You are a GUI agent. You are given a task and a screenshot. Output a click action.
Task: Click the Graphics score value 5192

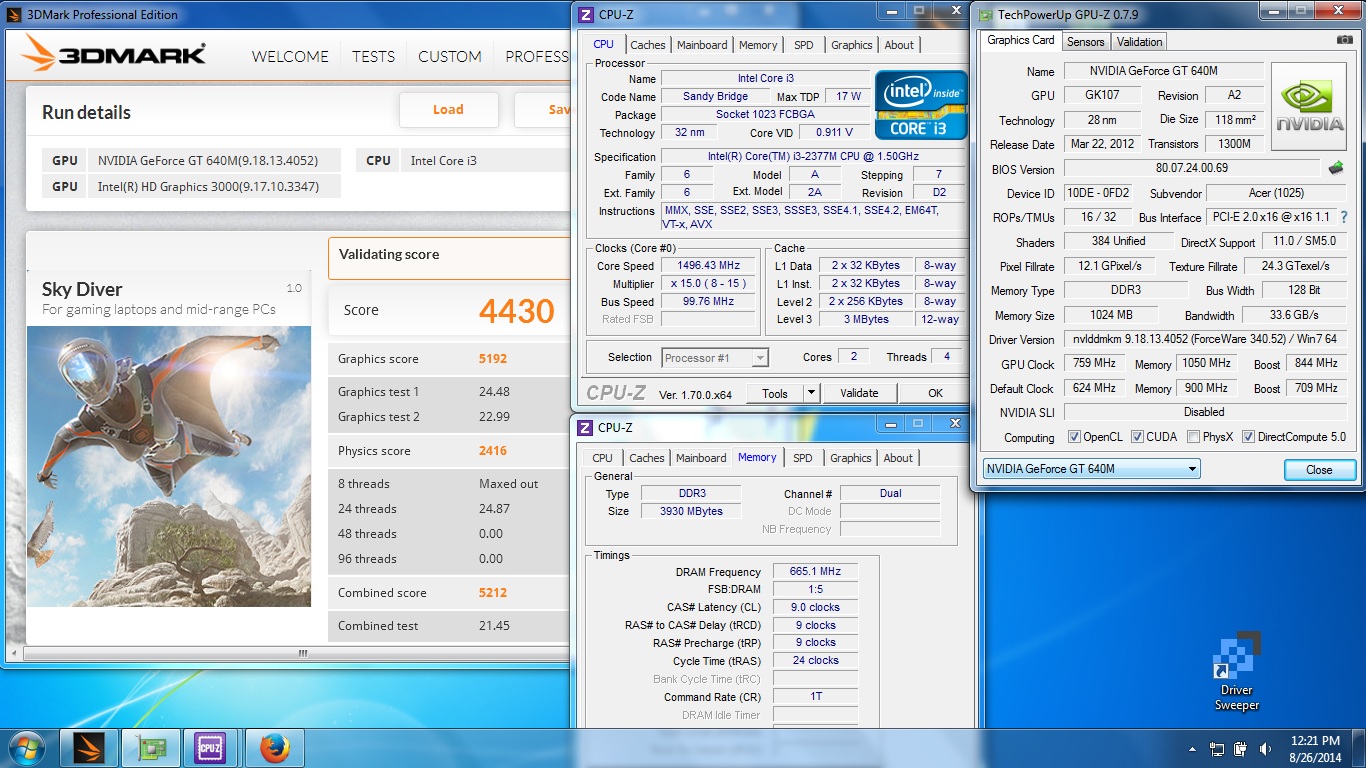(x=492, y=359)
